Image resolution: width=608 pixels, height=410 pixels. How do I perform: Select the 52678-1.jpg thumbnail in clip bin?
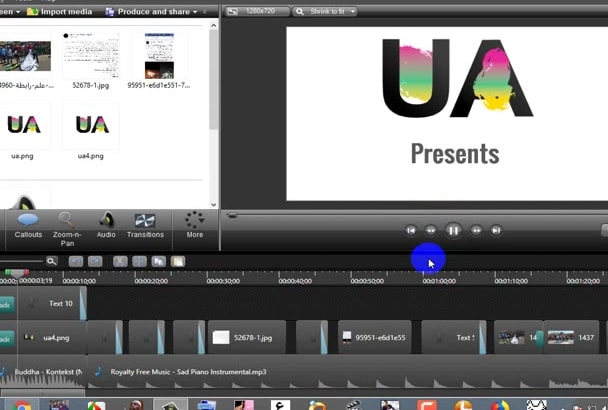click(91, 55)
